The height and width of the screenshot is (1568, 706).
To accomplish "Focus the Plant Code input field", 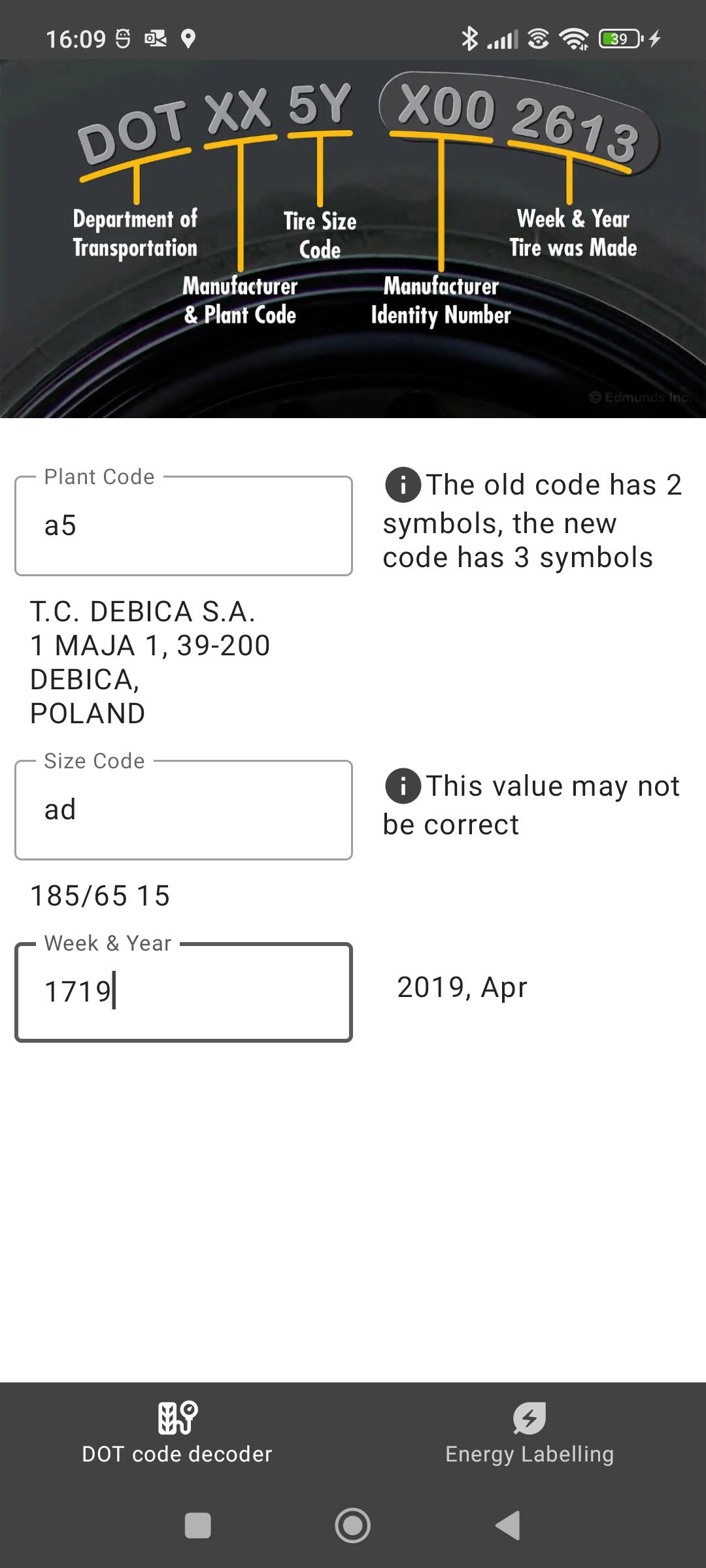I will [184, 526].
